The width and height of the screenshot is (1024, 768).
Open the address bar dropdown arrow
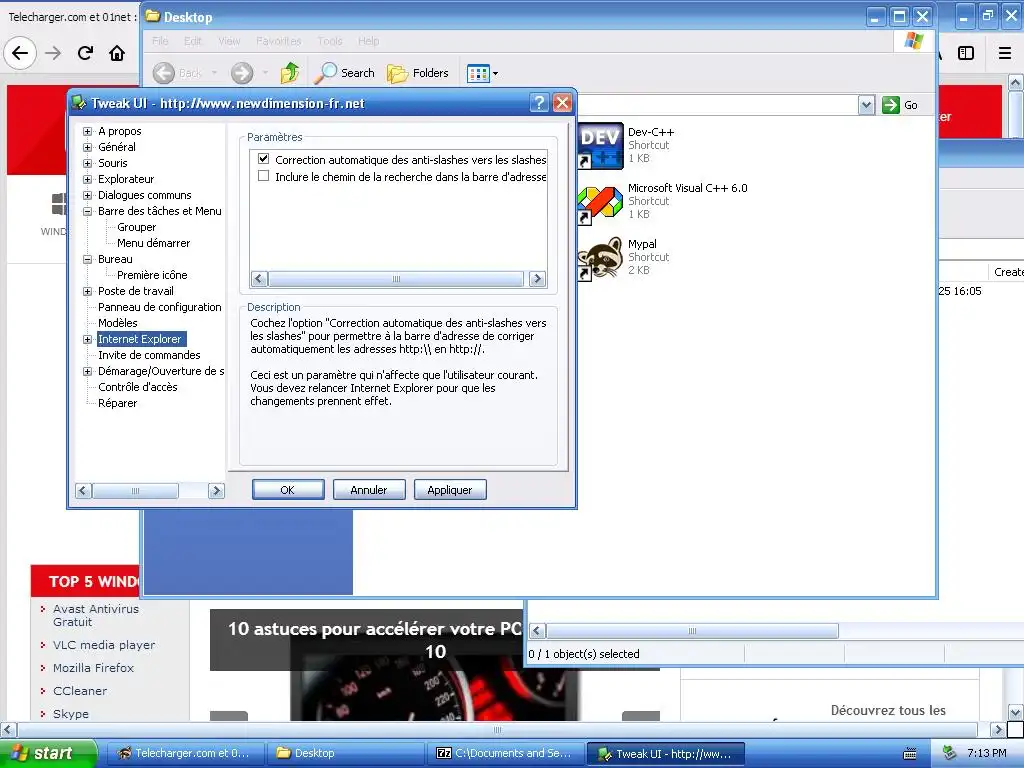866,104
